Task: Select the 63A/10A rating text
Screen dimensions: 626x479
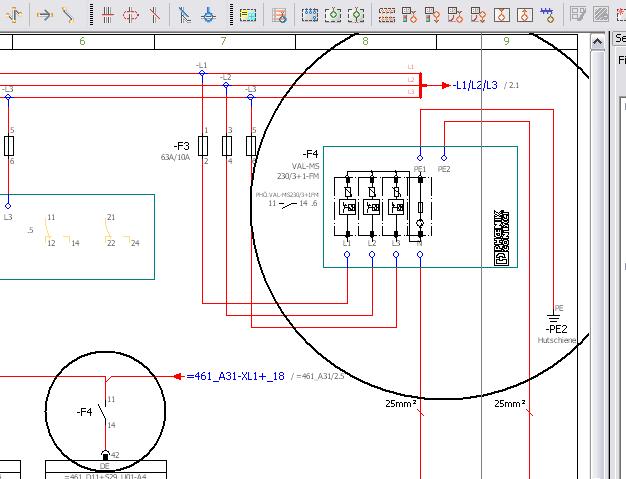Action: pos(175,157)
